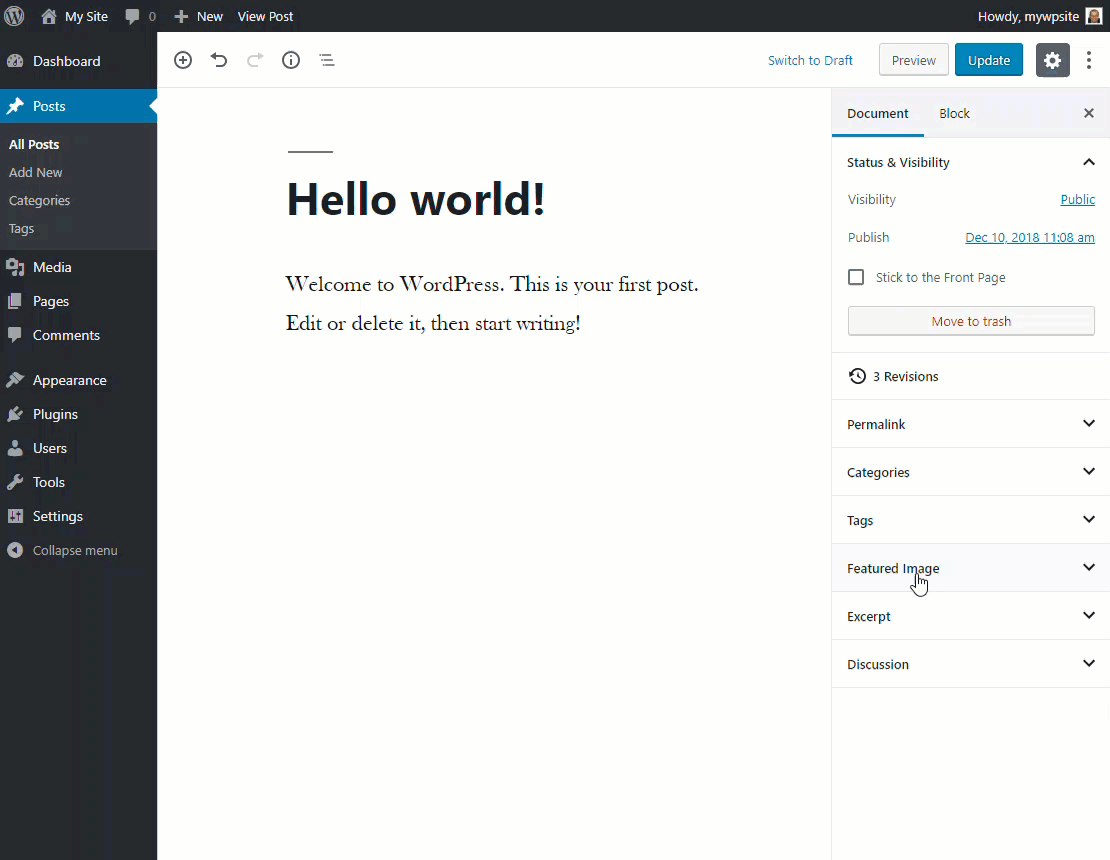
Task: Click View Post in admin bar
Action: click(265, 16)
